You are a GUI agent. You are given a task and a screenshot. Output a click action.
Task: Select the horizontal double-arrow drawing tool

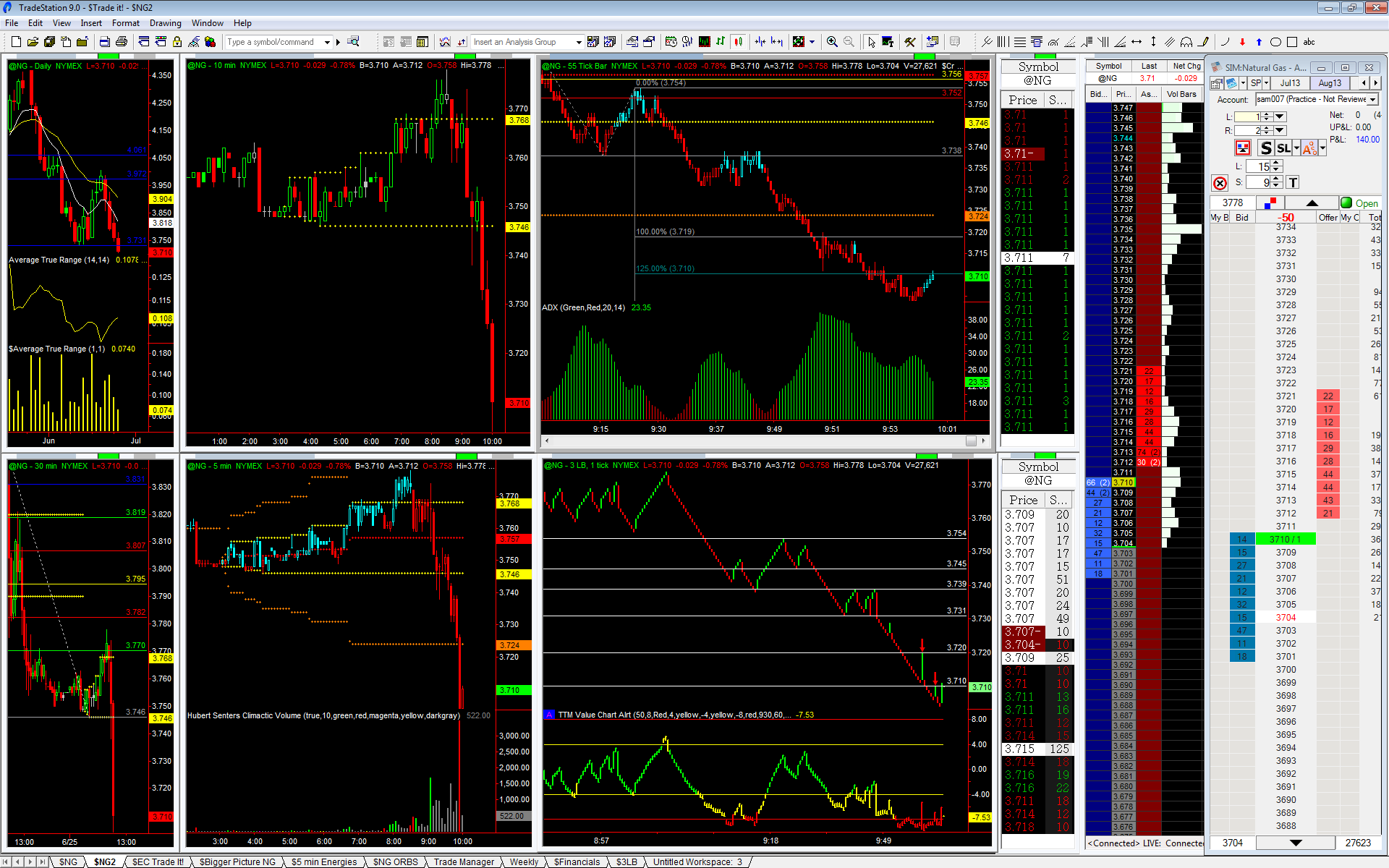pos(1137,42)
